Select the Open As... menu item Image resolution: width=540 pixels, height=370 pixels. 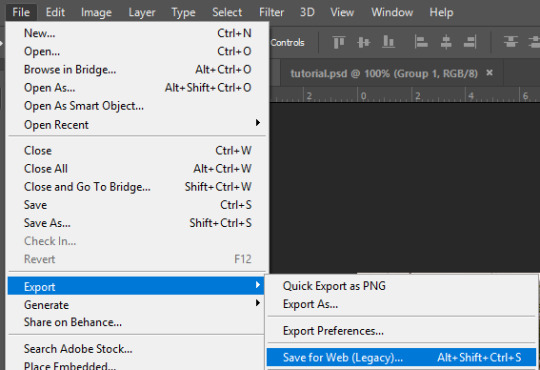tap(137, 88)
